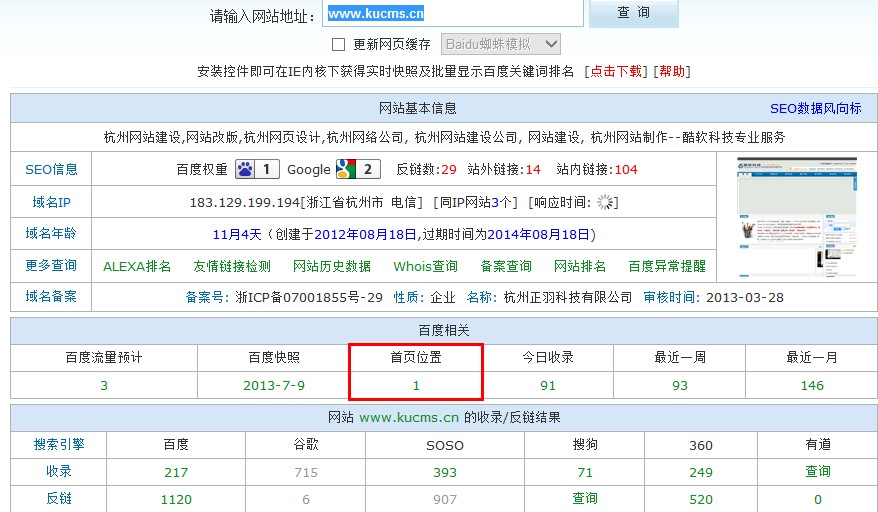Click the IP address 183.129.199.194 text
The height and width of the screenshot is (512, 878).
(245, 203)
